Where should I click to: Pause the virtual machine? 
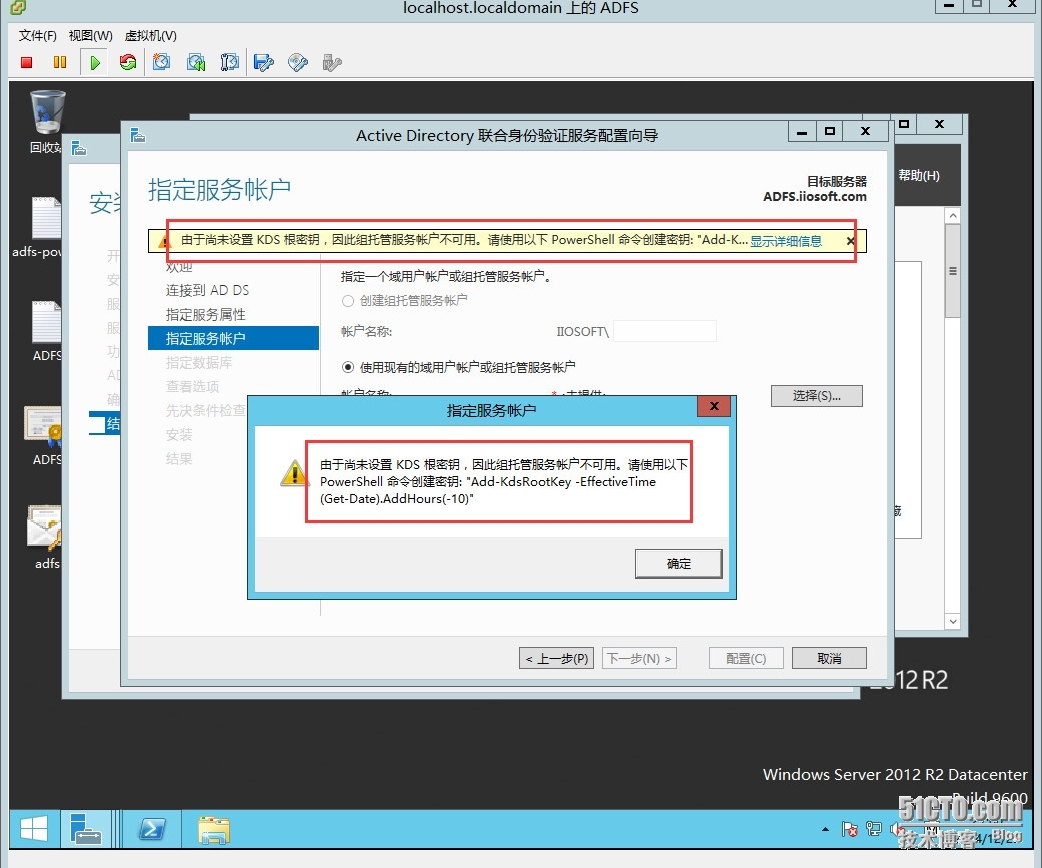[60, 62]
